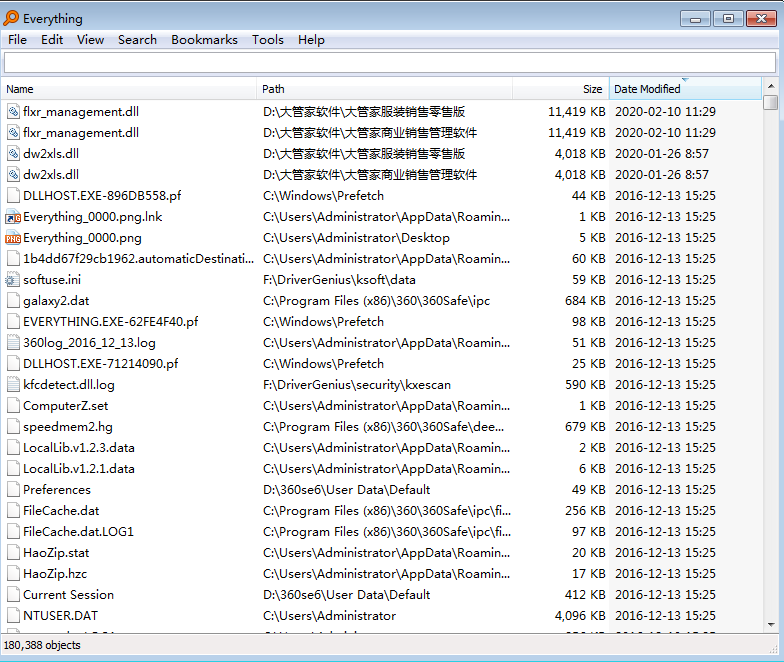Click the HaoZip.hzc file icon
The image size is (784, 662).
pyautogui.click(x=14, y=574)
